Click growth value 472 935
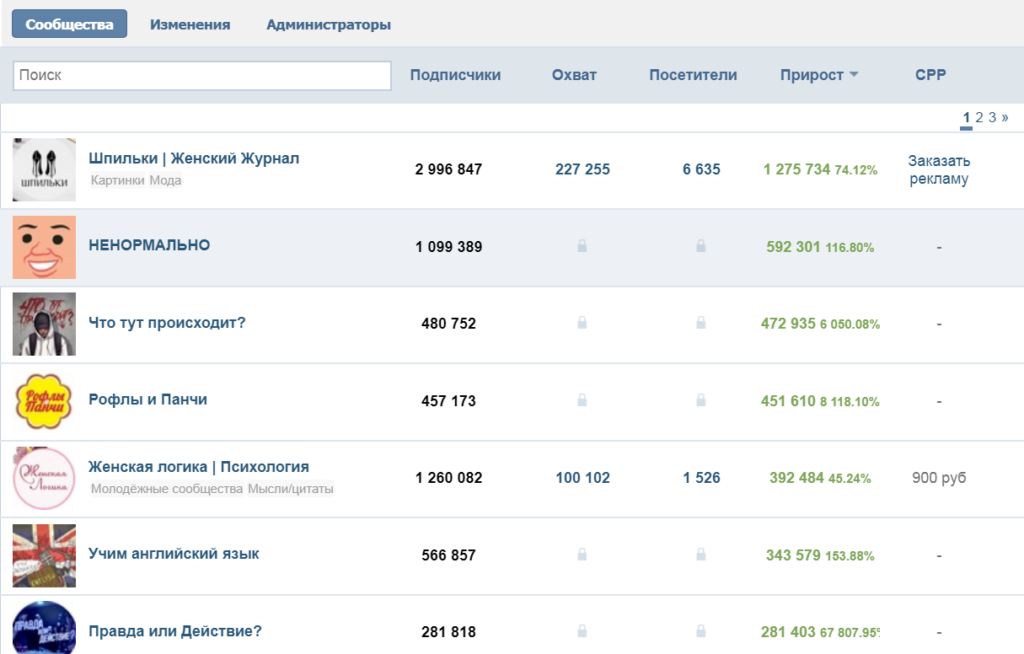1024x654 pixels. coord(788,324)
